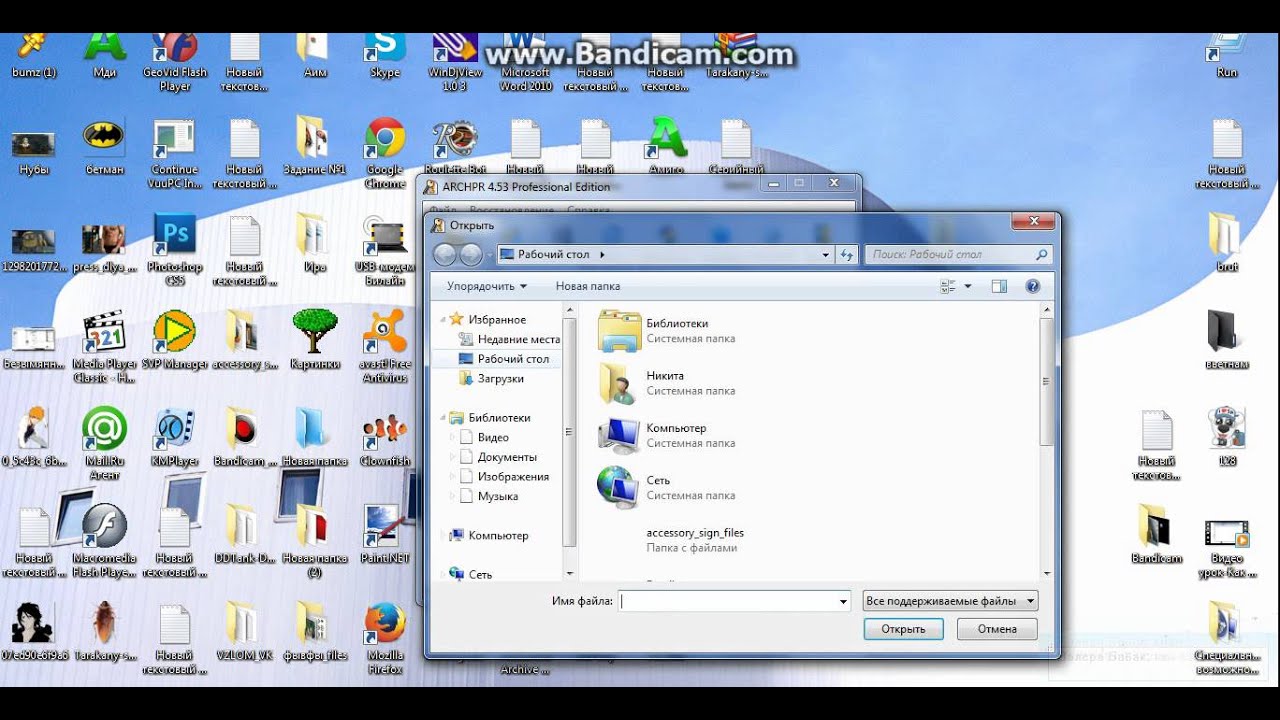This screenshot has width=1280, height=720.
Task: Click the Новая папка toolbar button
Action: pos(588,286)
